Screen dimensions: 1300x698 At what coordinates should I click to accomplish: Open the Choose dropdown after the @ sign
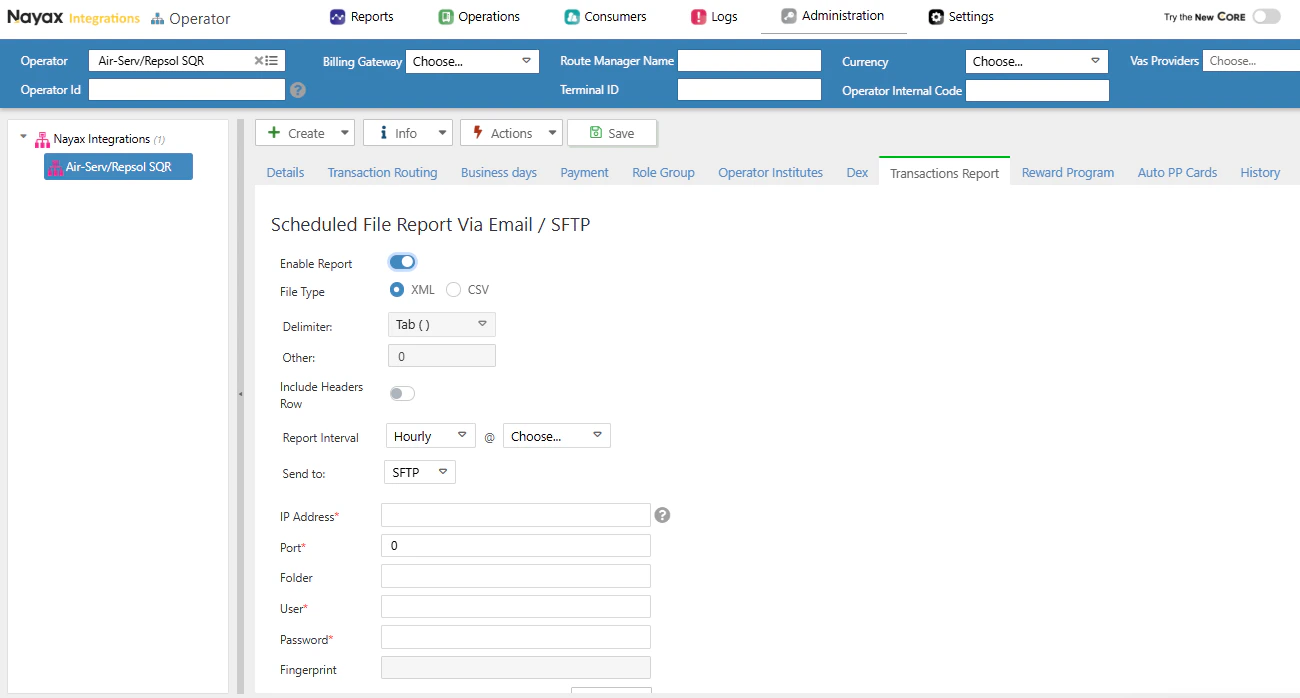556,436
